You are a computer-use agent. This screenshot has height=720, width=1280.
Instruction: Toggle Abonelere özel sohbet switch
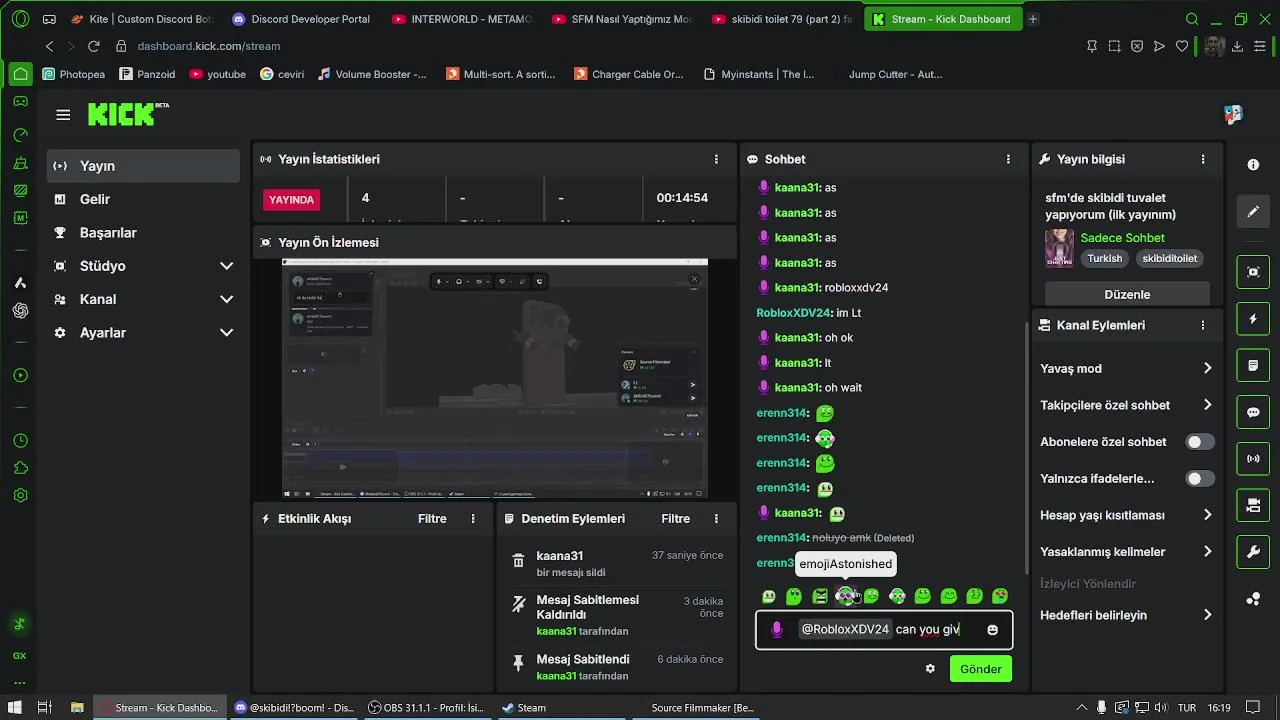[x=1200, y=442]
